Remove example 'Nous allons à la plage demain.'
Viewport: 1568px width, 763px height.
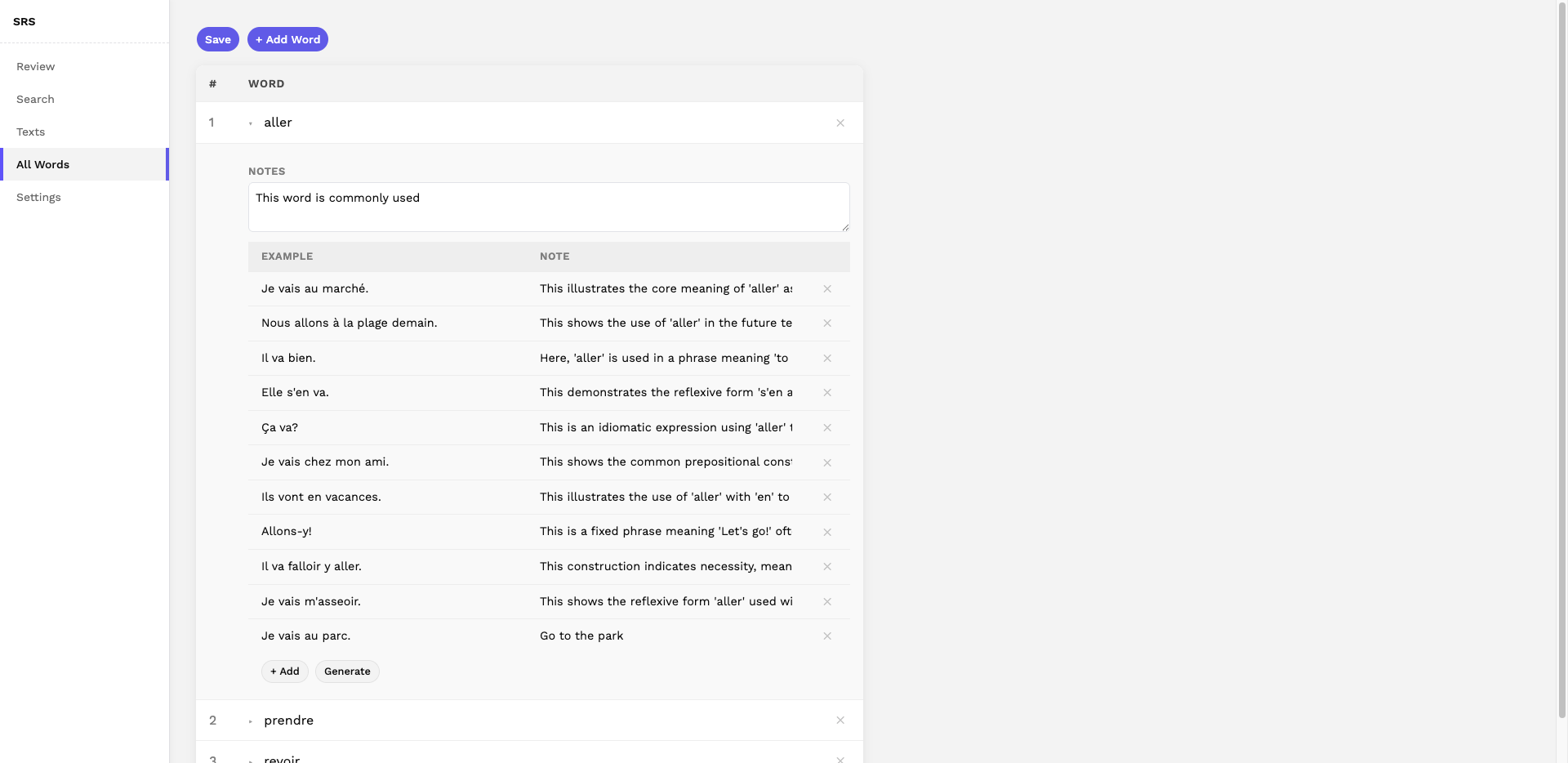pyautogui.click(x=827, y=323)
